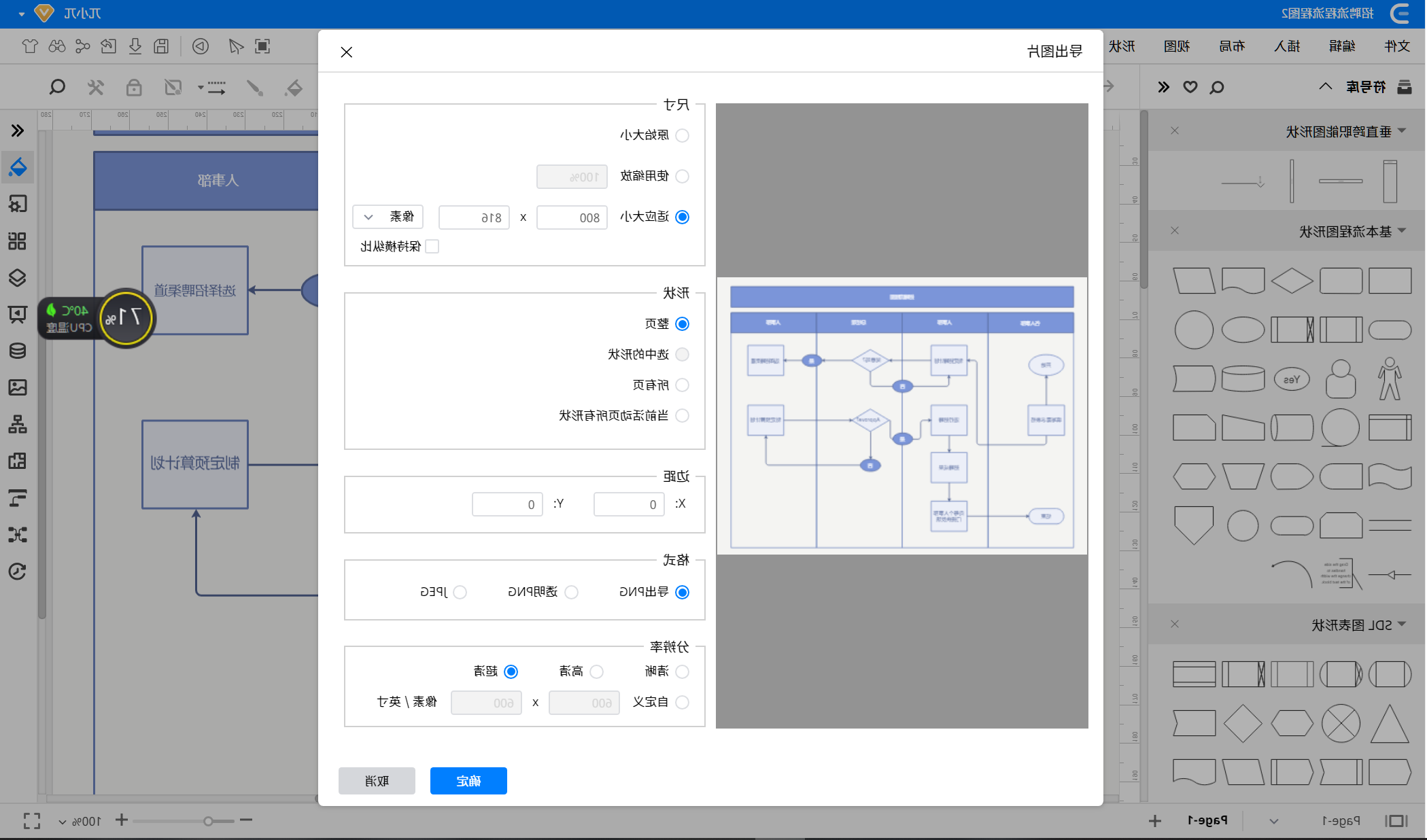Click the 确定 button
The width and height of the screenshot is (1427, 840).
coord(468,781)
